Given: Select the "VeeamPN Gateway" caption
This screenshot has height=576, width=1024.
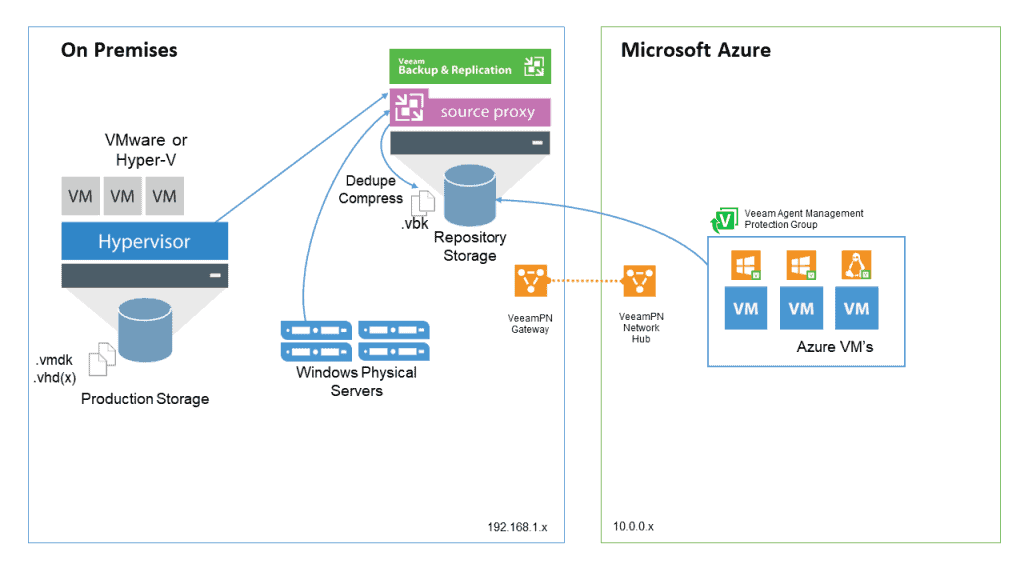Looking at the screenshot, I should pyautogui.click(x=530, y=323).
